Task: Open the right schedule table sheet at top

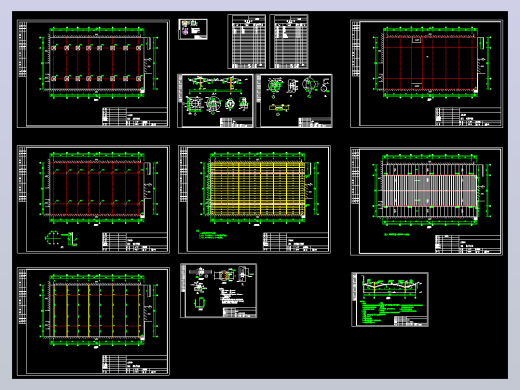Action: point(289,42)
